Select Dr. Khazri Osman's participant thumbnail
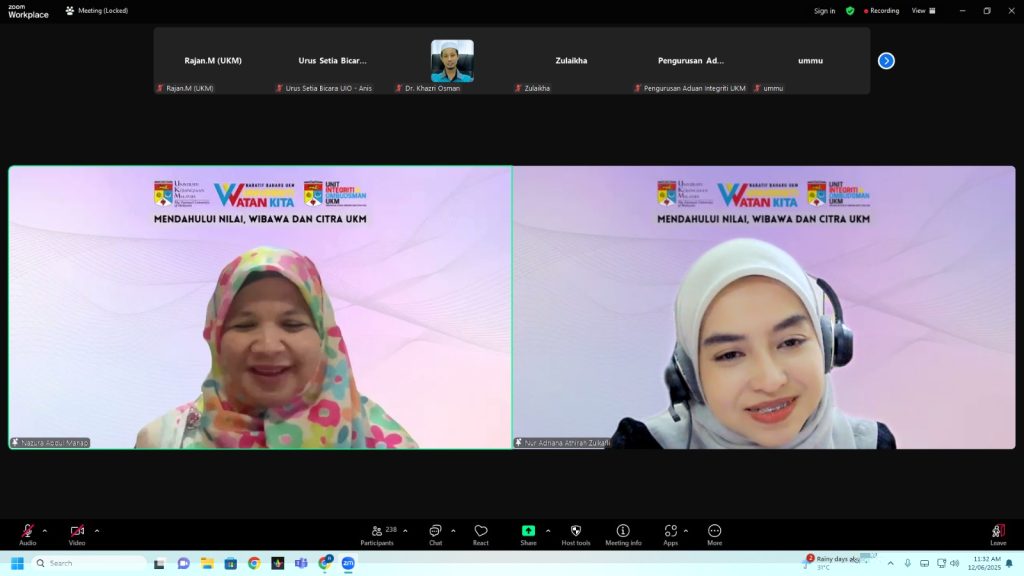Image resolution: width=1024 pixels, height=576 pixels. pos(452,61)
